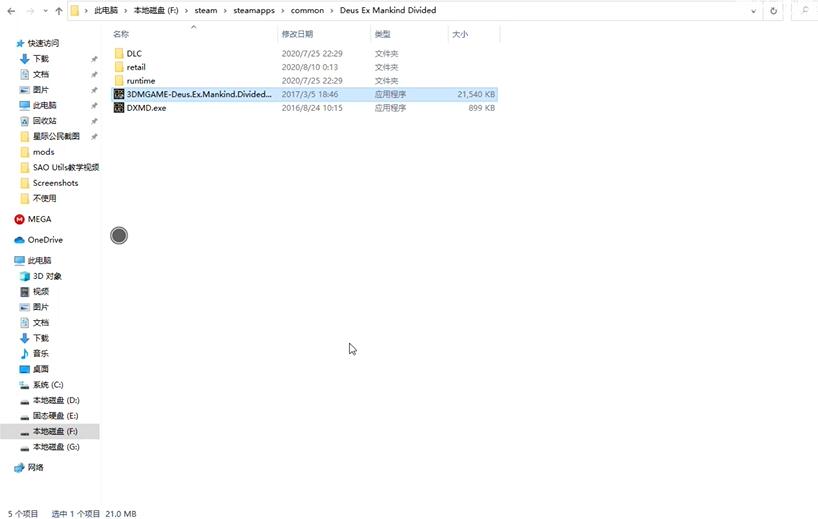Go up one folder level
This screenshot has width=818, height=519.
pyautogui.click(x=59, y=10)
